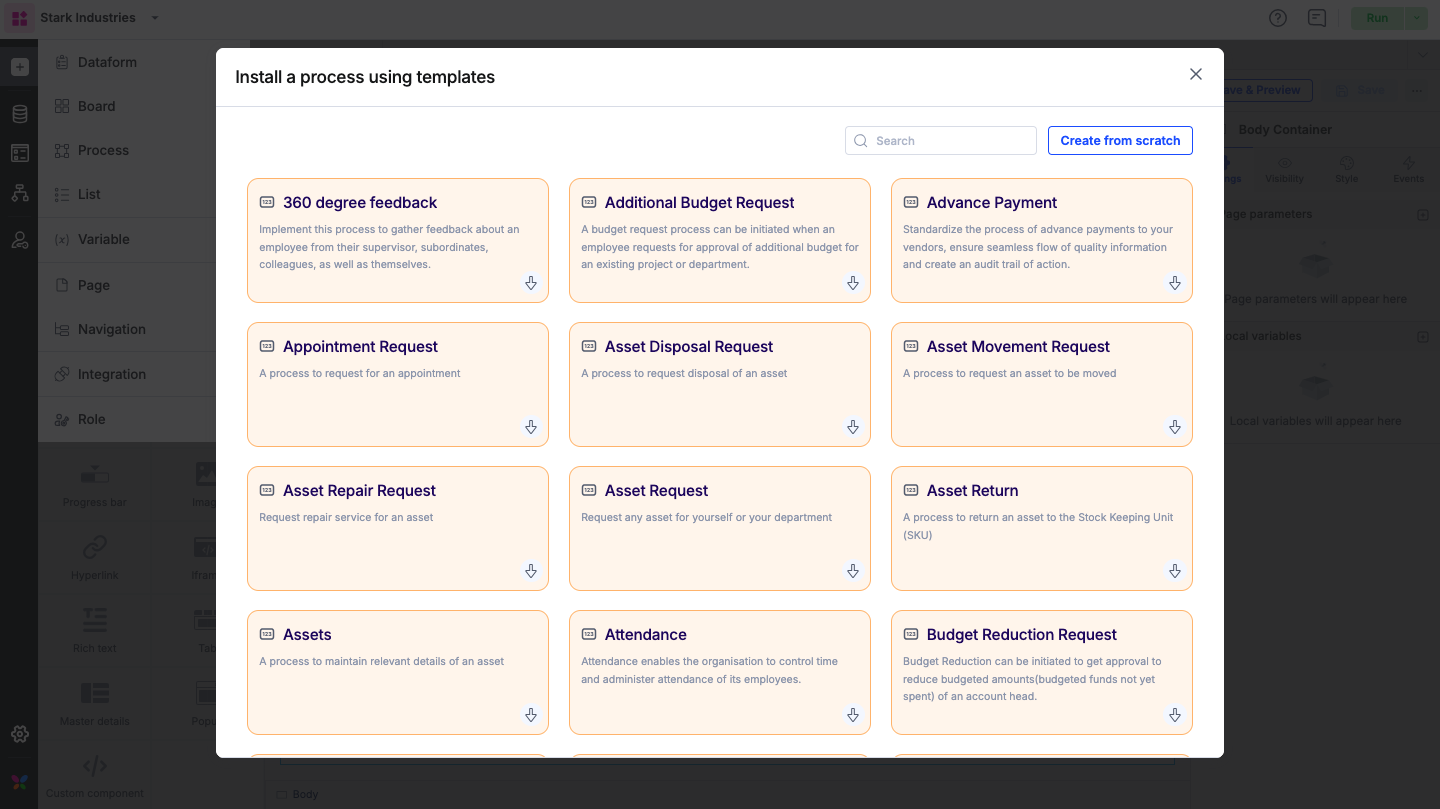The width and height of the screenshot is (1440, 809).
Task: Open the Stark Industries workspace dropdown
Action: [x=155, y=18]
